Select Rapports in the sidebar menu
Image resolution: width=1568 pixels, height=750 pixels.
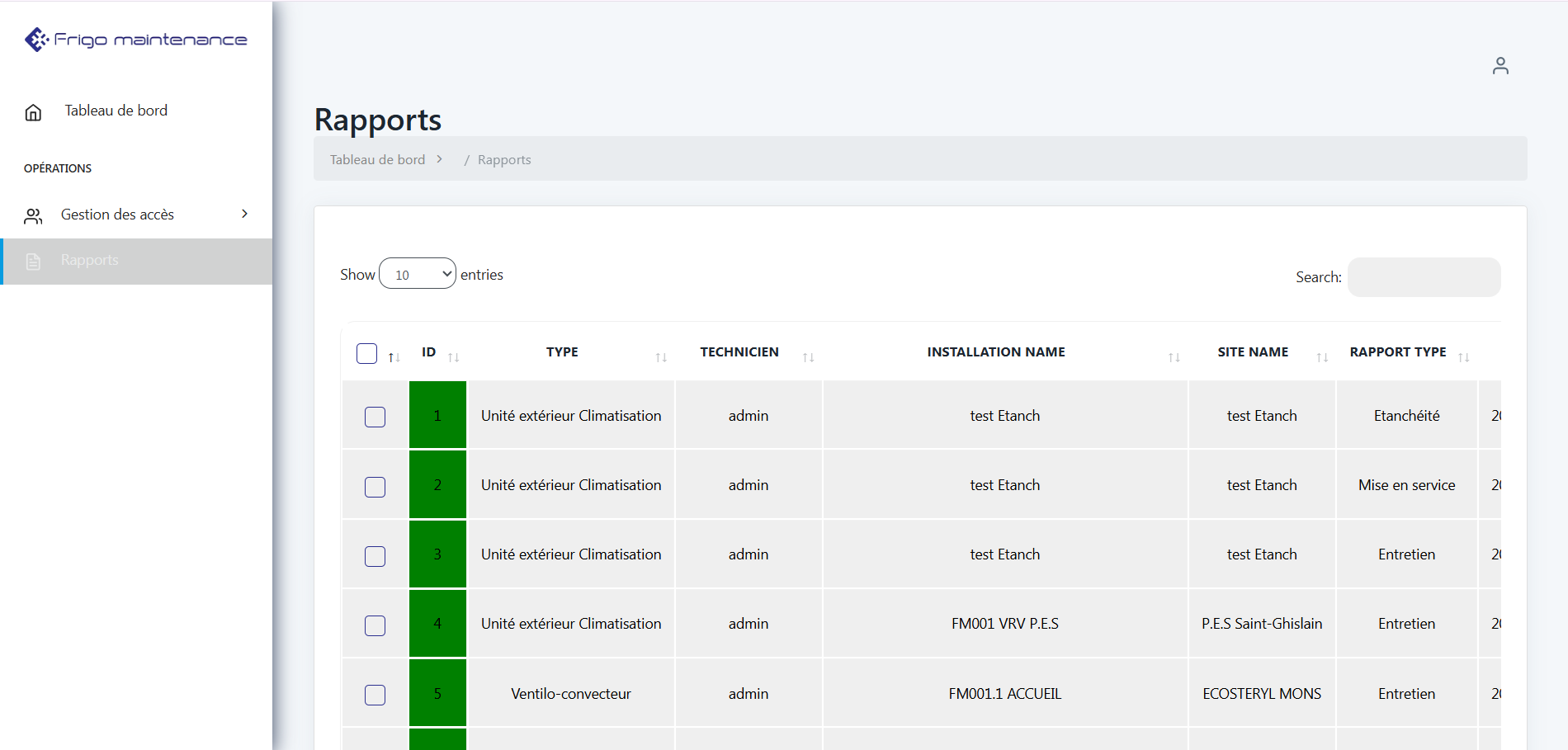[x=89, y=261]
